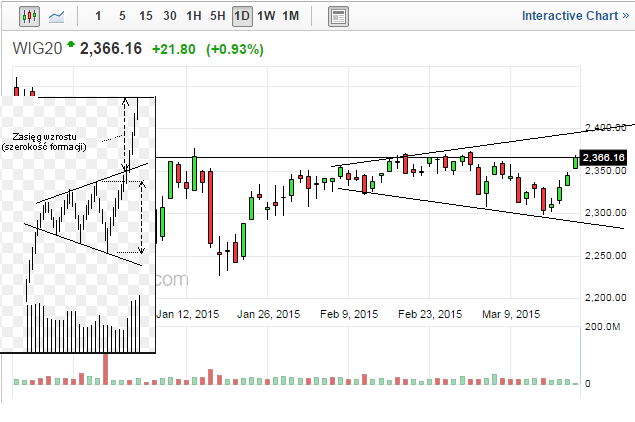This screenshot has width=635, height=422.
Task: Click the 2,250.00 price axis label
Action: (605, 256)
